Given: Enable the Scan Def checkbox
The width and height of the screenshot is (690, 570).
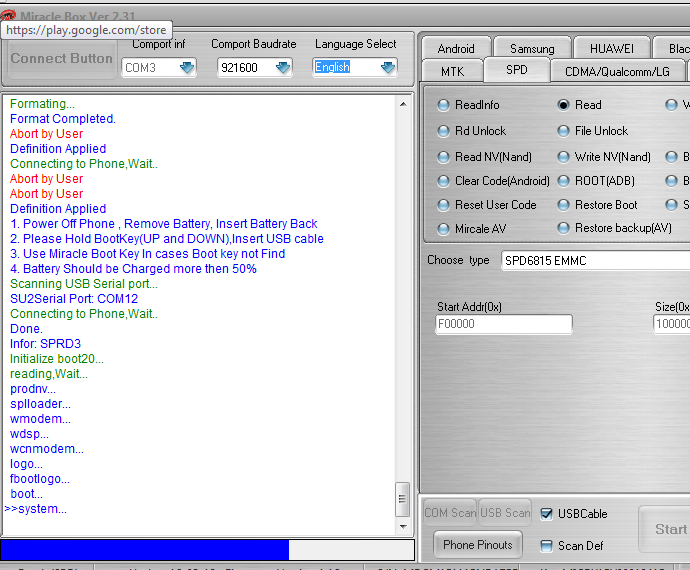Looking at the screenshot, I should [x=546, y=546].
